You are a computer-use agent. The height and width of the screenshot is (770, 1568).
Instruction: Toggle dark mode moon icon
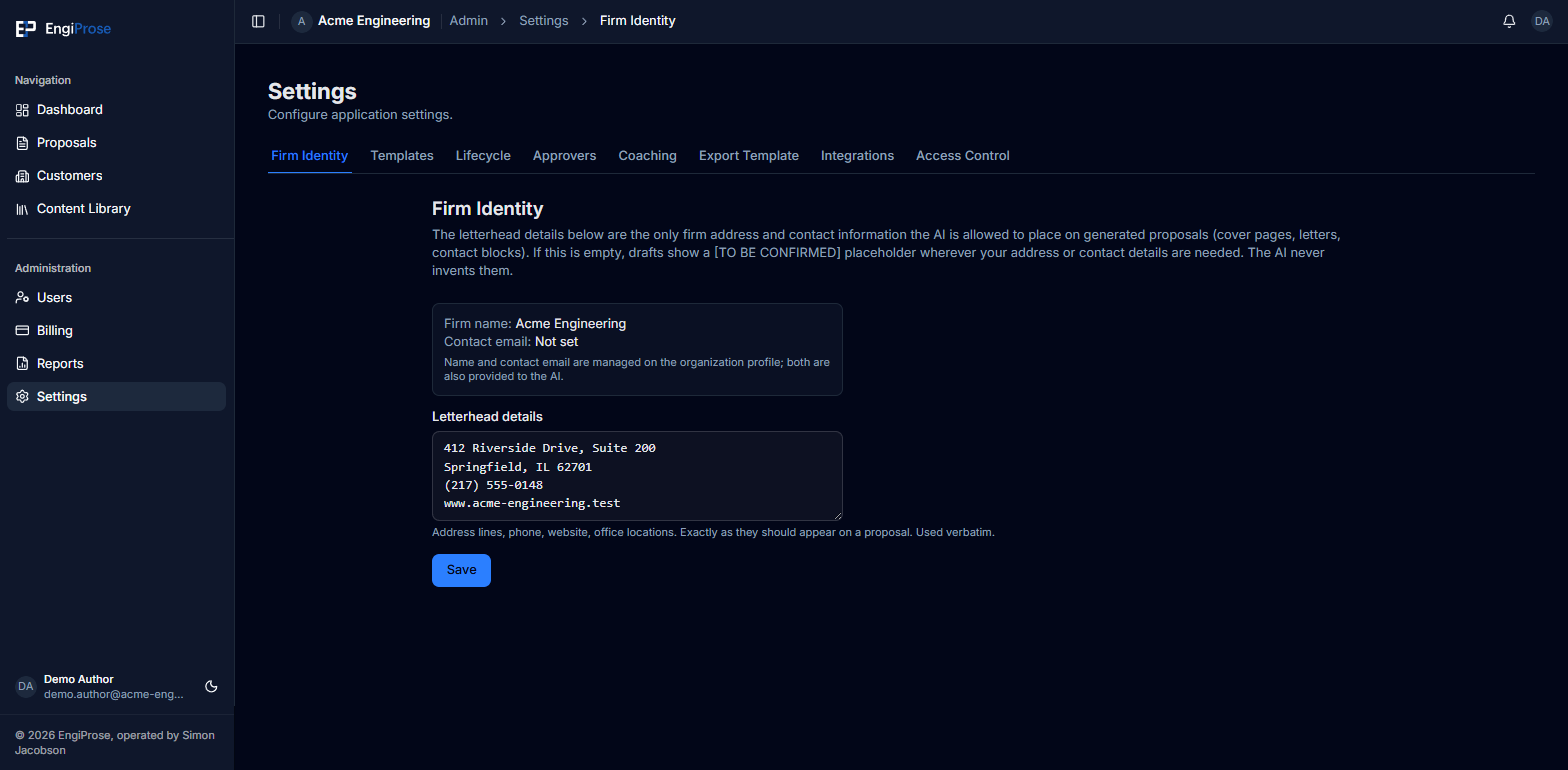coord(211,686)
